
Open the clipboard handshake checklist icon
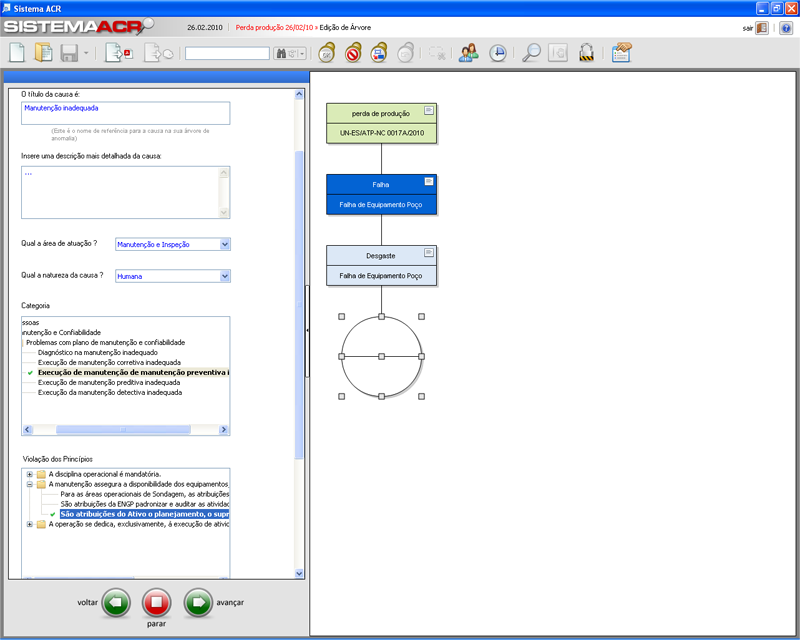[x=621, y=53]
